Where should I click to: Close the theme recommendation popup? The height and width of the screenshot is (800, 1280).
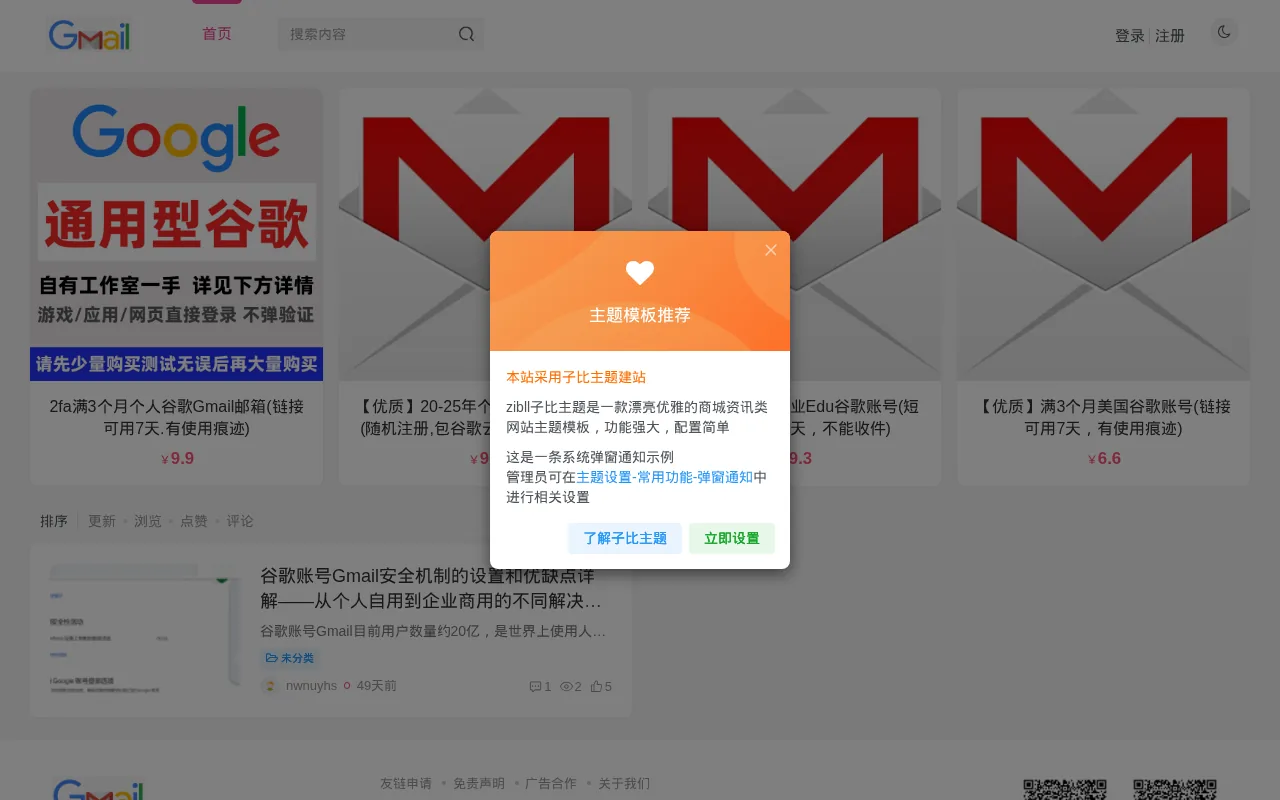[770, 250]
